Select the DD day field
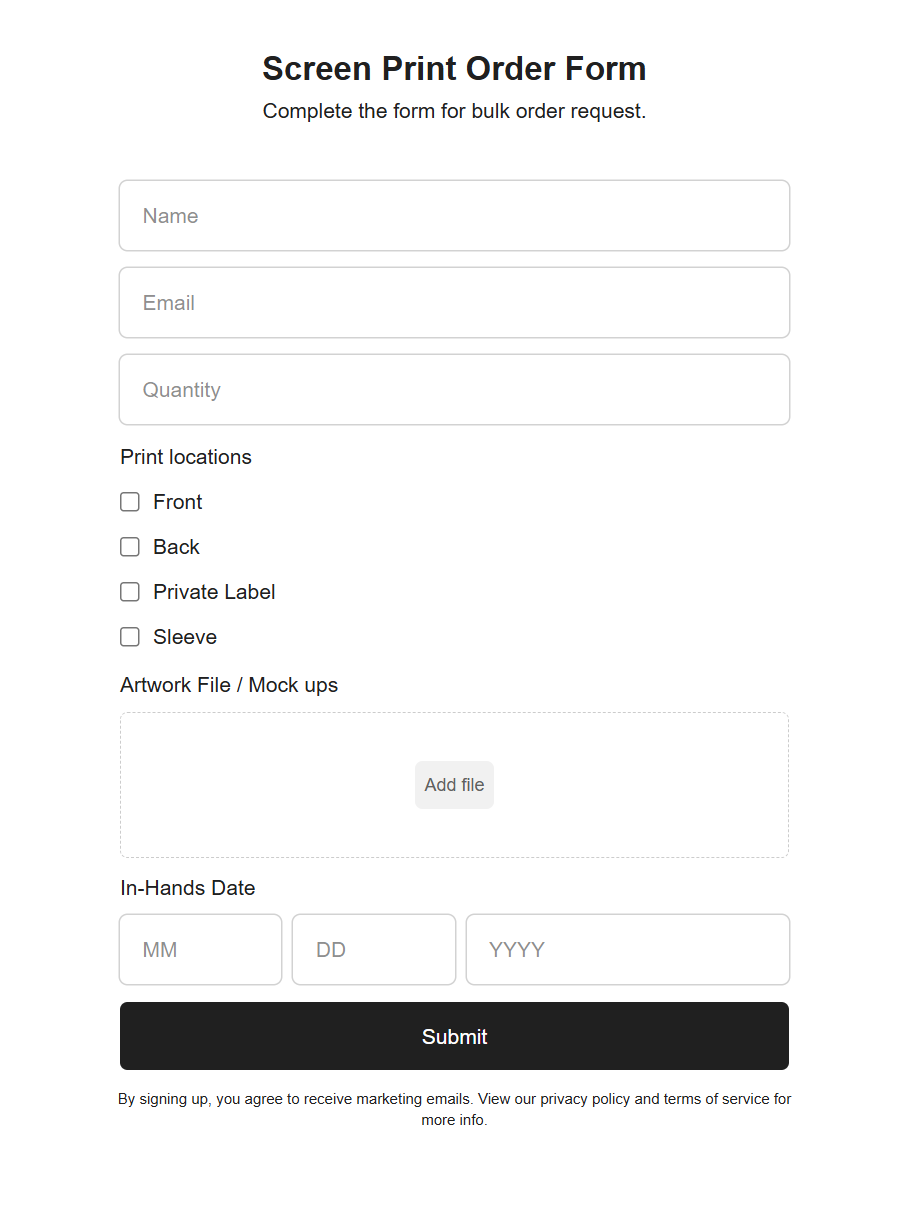The height and width of the screenshot is (1225, 902). pyautogui.click(x=373, y=949)
